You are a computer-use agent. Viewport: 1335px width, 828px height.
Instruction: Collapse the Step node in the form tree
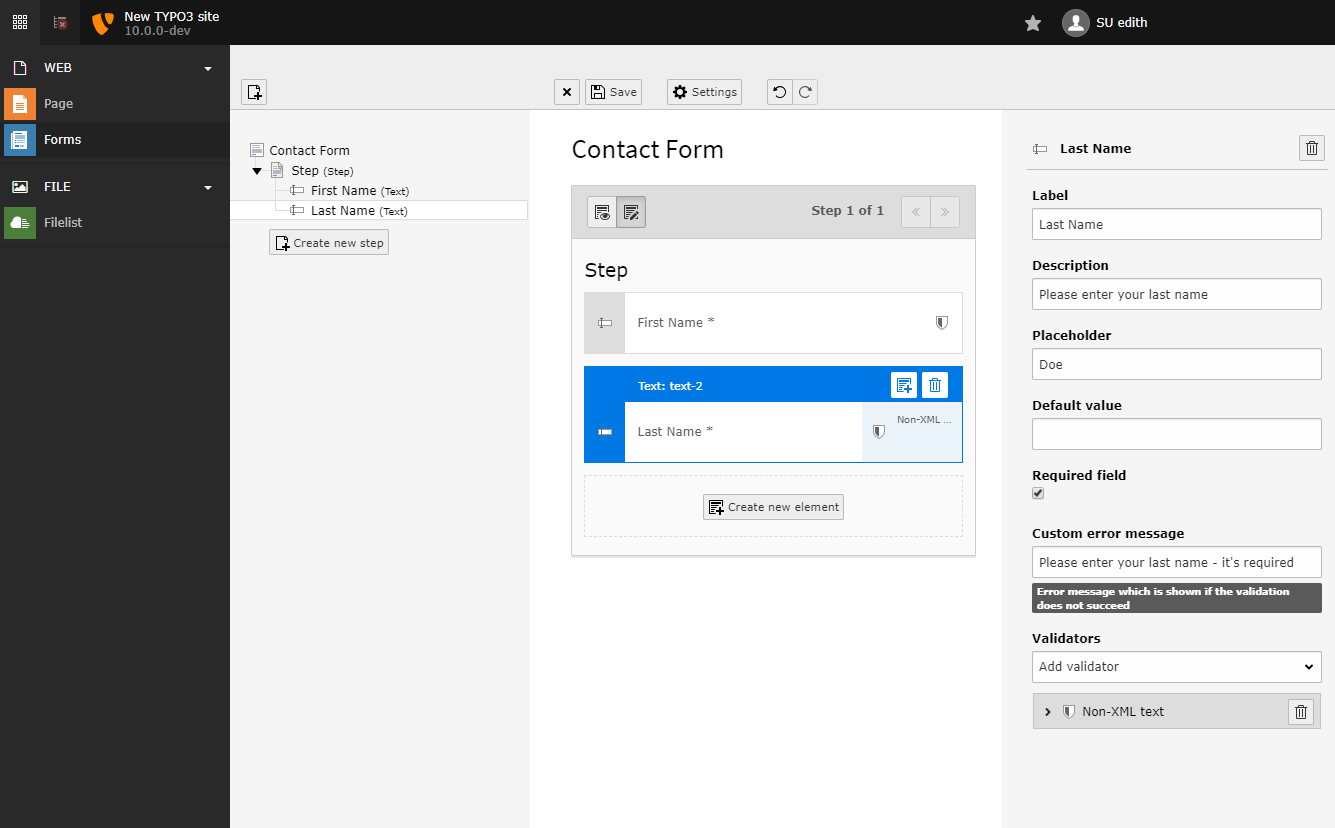pyautogui.click(x=257, y=170)
